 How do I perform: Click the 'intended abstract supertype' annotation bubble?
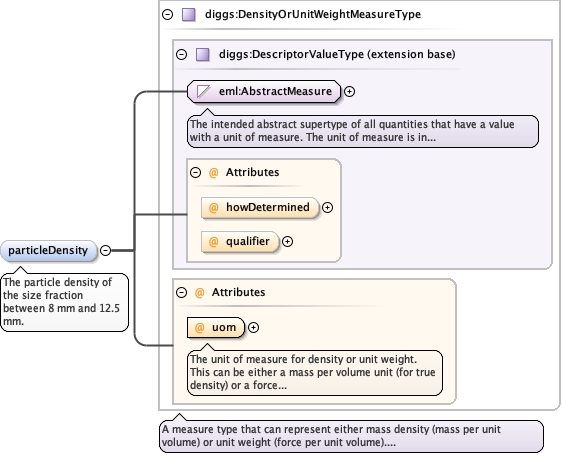tap(363, 131)
